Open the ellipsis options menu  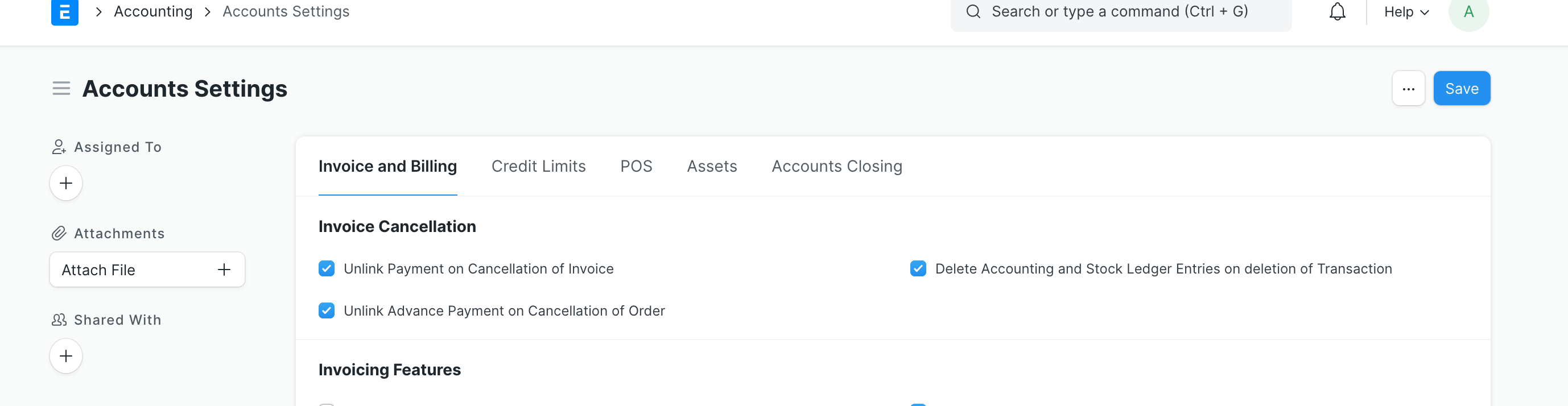pyautogui.click(x=1409, y=88)
